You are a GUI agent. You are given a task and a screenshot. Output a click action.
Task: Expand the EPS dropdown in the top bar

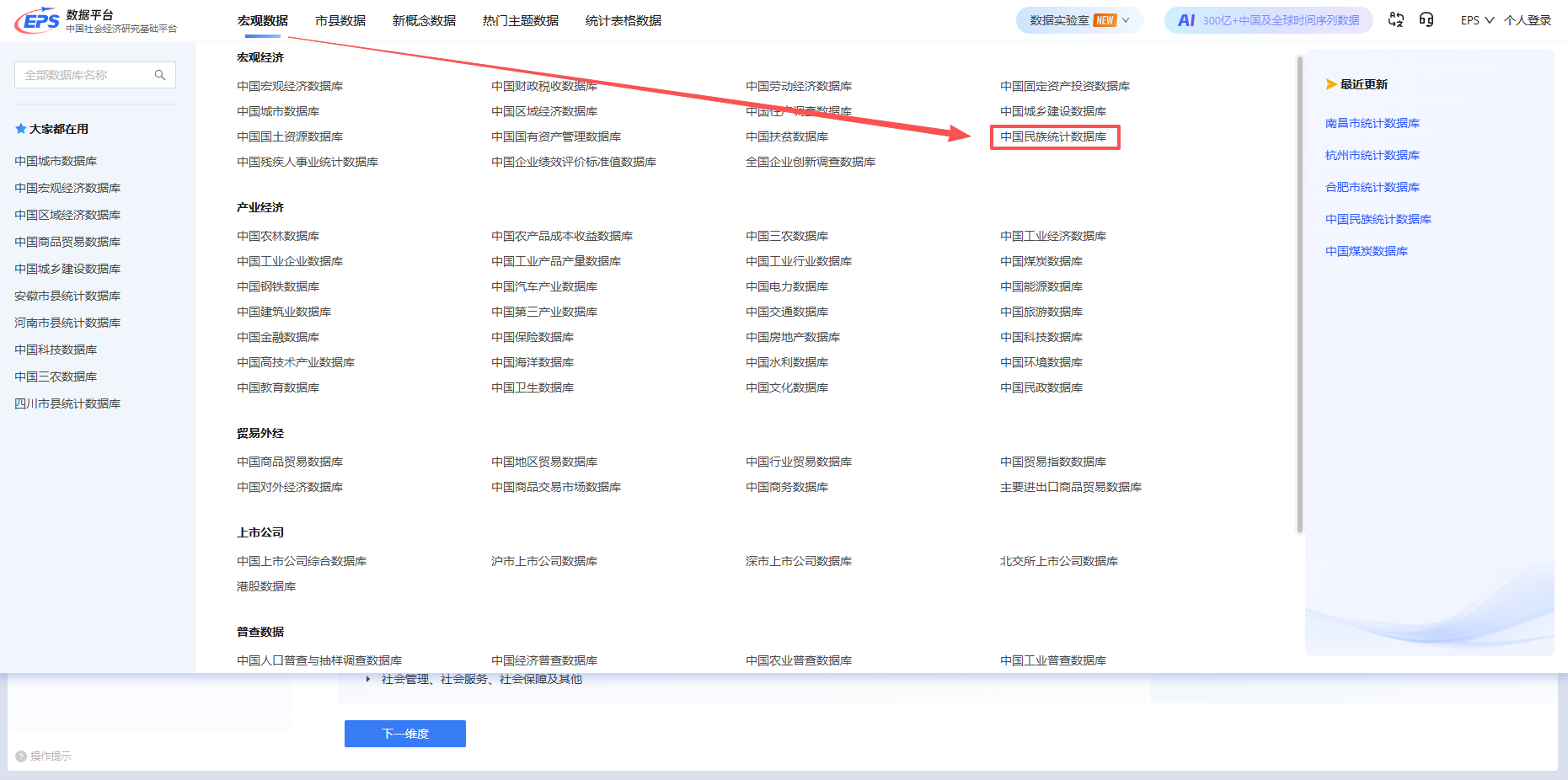tap(1476, 19)
